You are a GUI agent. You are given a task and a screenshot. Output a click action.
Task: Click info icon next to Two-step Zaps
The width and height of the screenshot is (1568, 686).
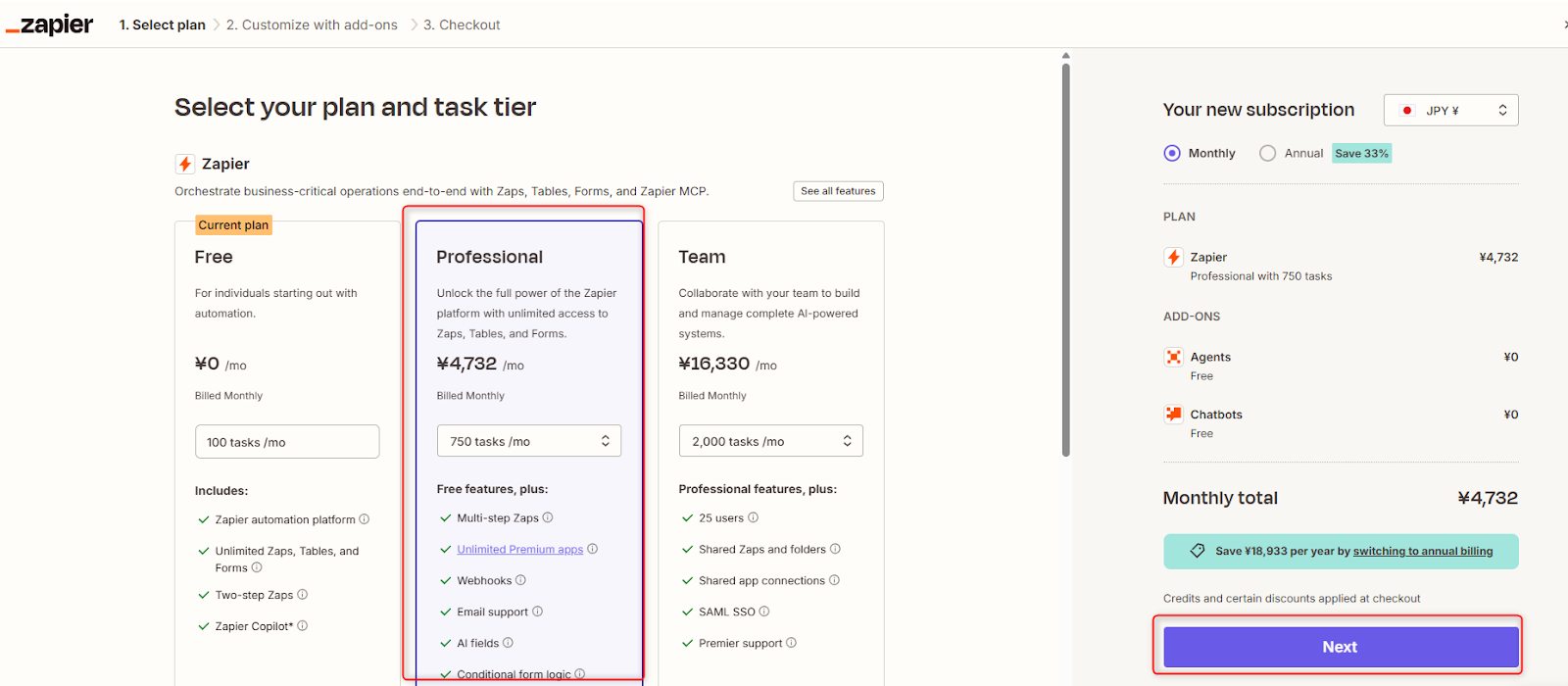303,595
